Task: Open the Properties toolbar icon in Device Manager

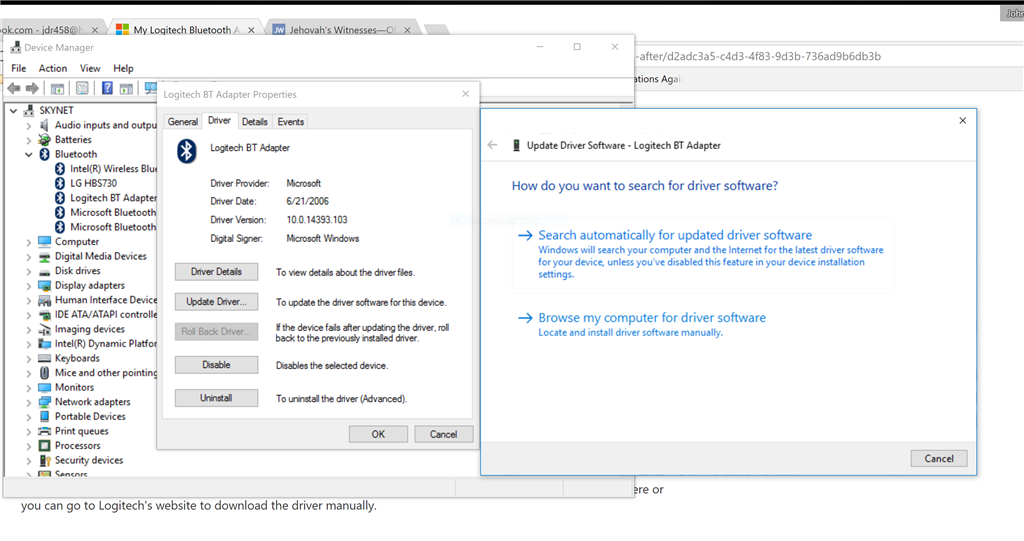Action: coord(82,88)
